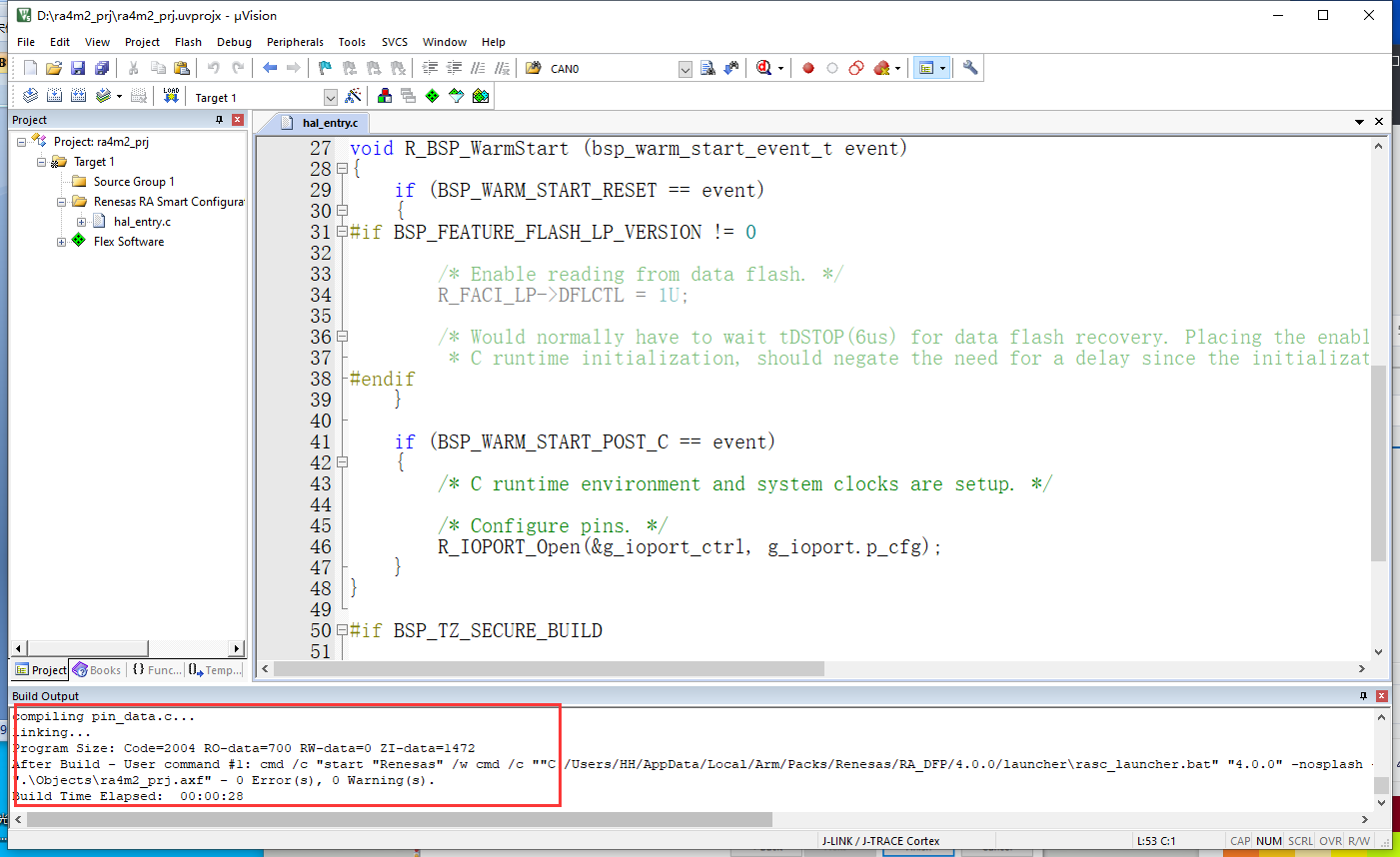Collapse the #if fold at line 50
Screen dimensions: 1400x857
(x=342, y=630)
